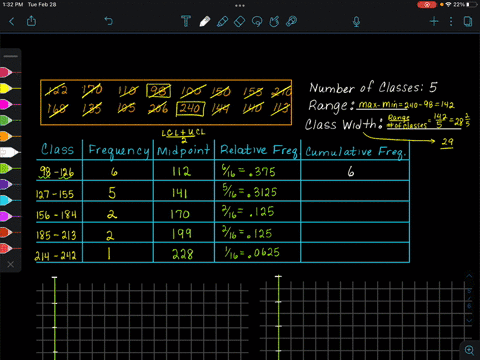Tap the Frequency column header

click(119, 151)
